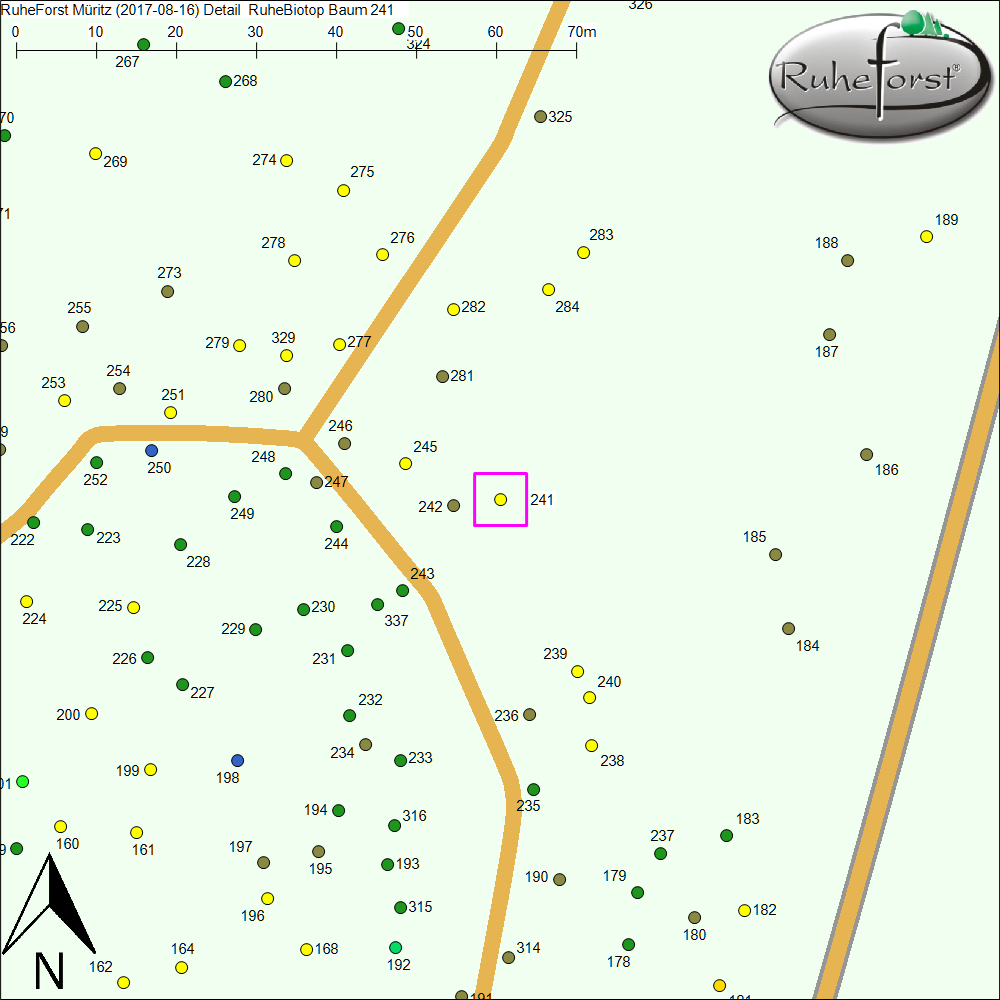
Task: Select dark green tree marker 183
Action: (726, 835)
